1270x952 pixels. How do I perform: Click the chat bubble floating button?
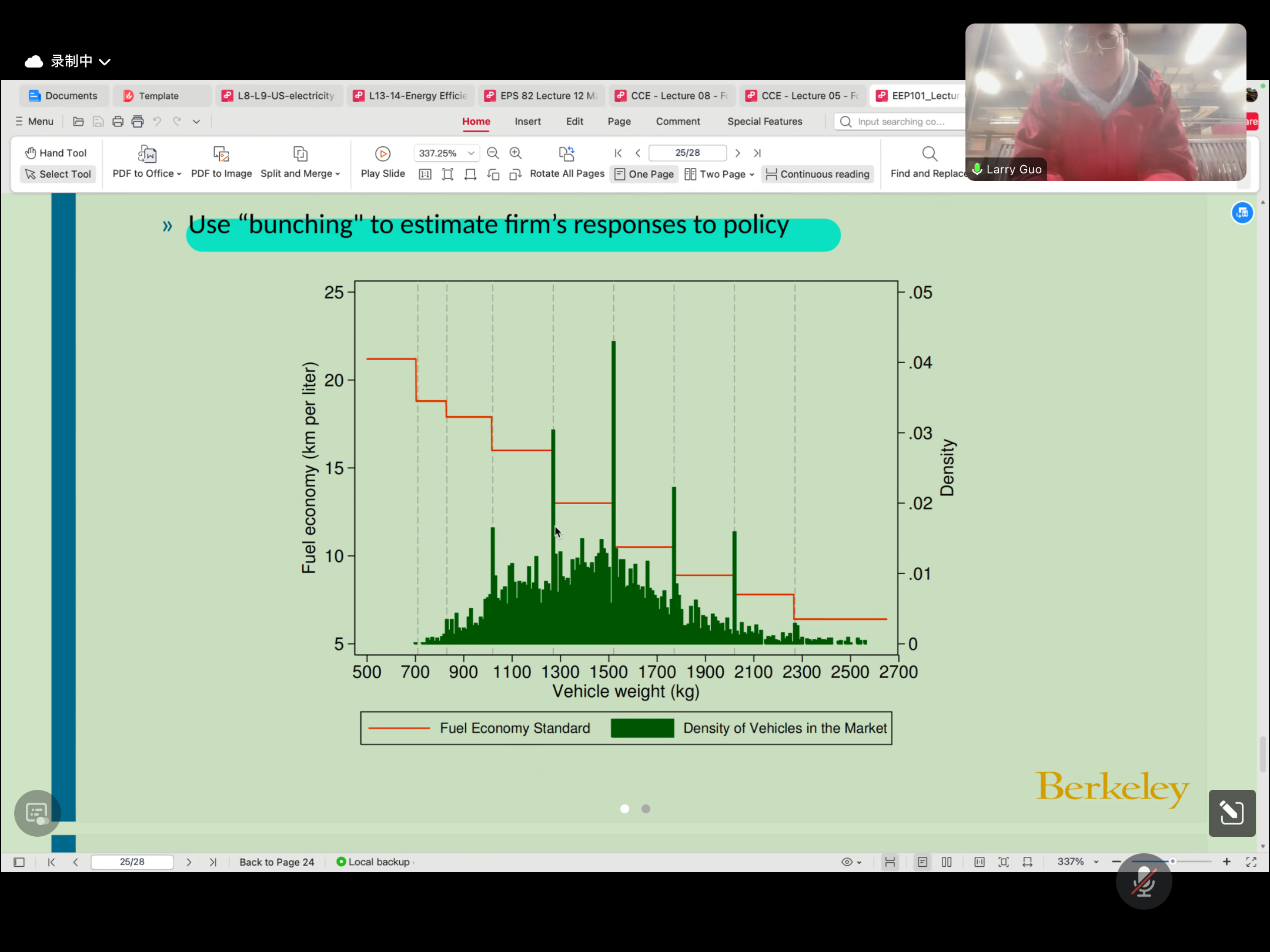tap(37, 813)
